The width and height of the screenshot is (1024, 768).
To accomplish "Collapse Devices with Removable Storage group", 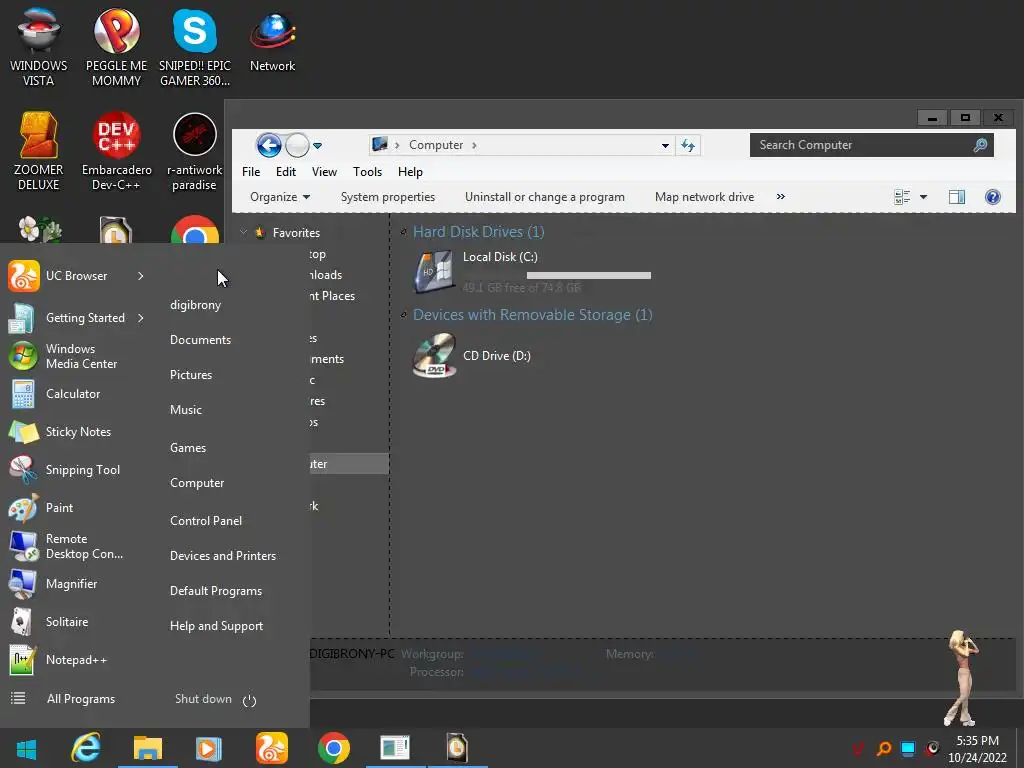I will tap(404, 315).
